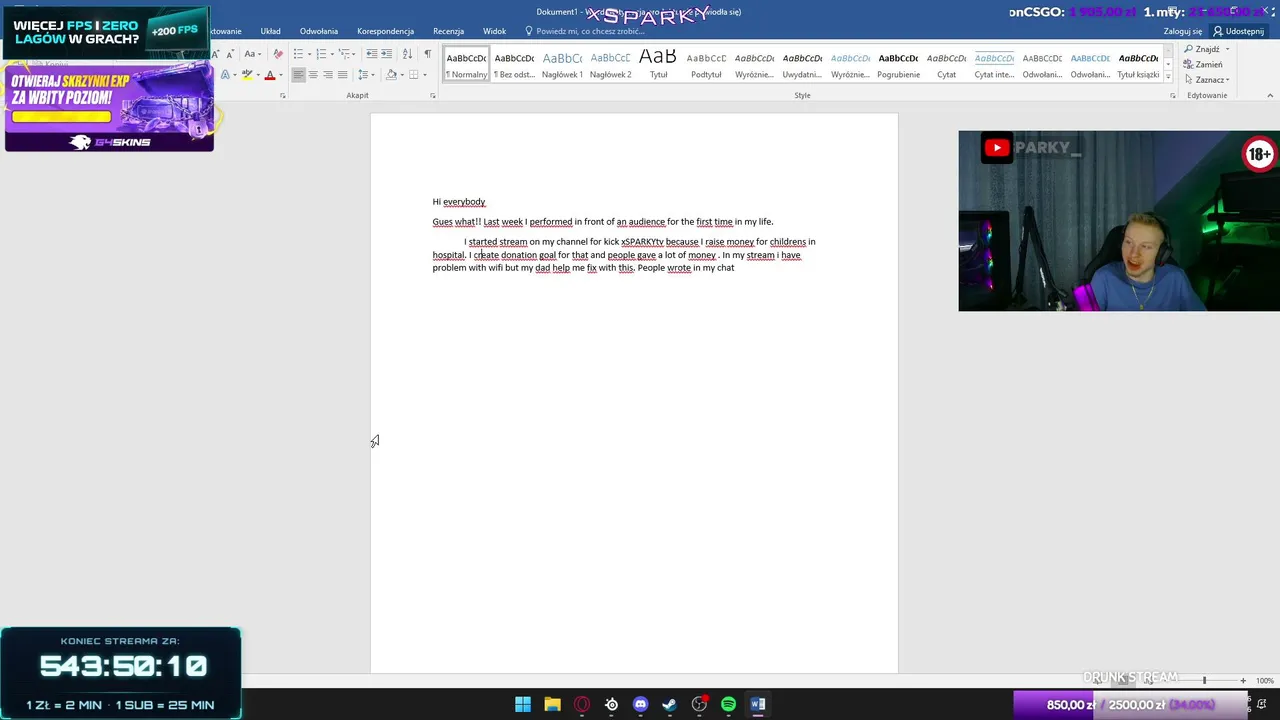
Task: Select Word icon in taskbar
Action: [758, 704]
